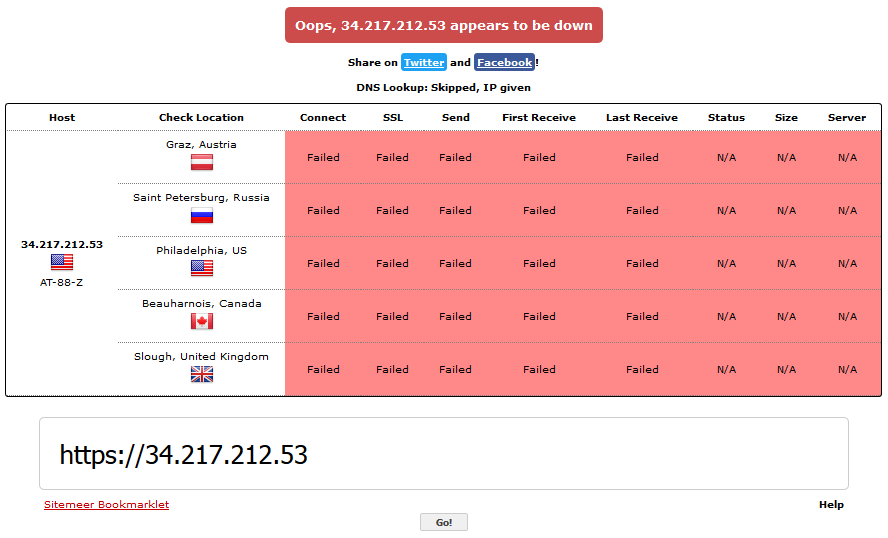Click SSL Failed cell in Philadelphia row
The width and height of the screenshot is (888, 538).
(392, 263)
